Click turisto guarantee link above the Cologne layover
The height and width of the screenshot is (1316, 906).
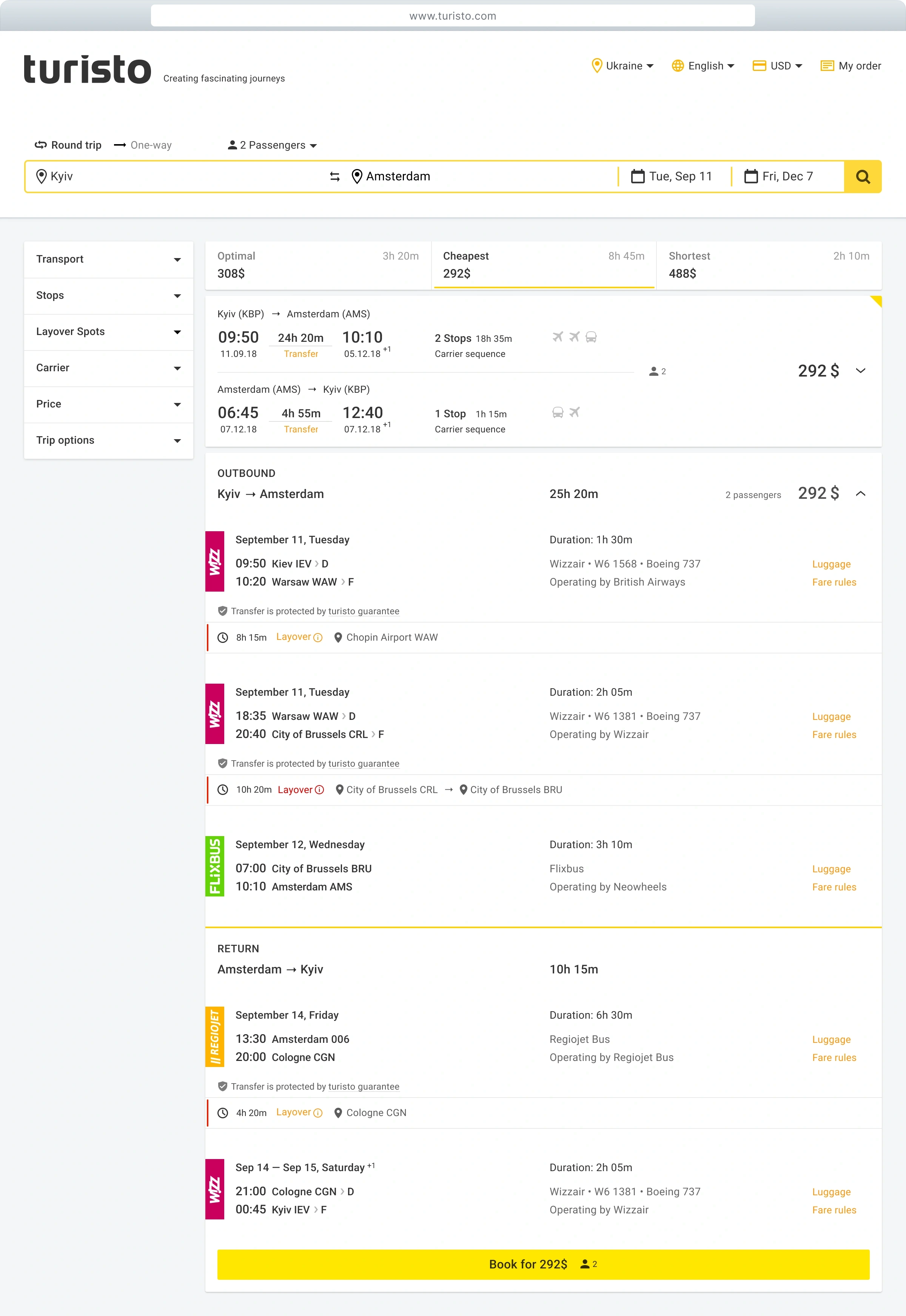(363, 1087)
